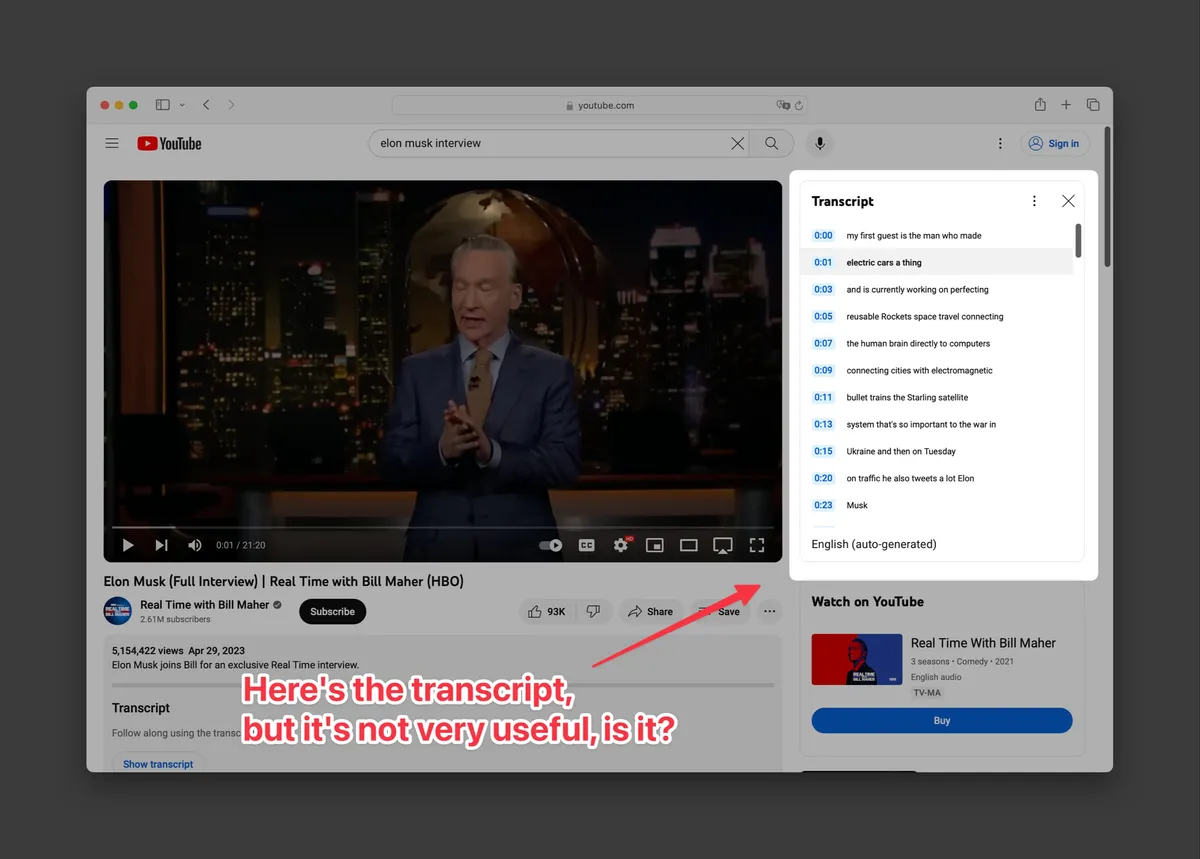Image resolution: width=1200 pixels, height=859 pixels.
Task: Open the Real Time With Bill Maher show title
Action: click(983, 643)
